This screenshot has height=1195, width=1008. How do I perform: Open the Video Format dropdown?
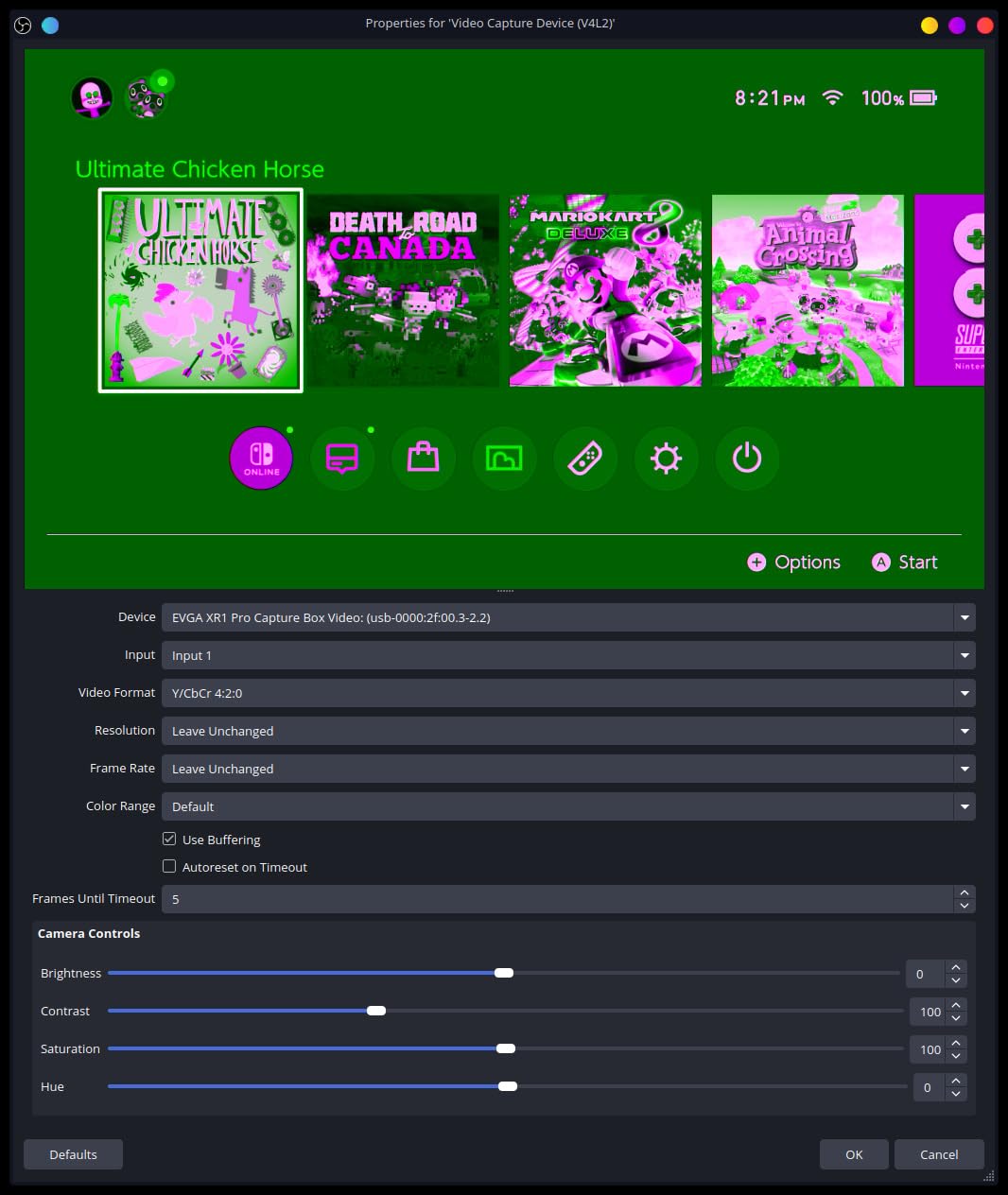[568, 693]
